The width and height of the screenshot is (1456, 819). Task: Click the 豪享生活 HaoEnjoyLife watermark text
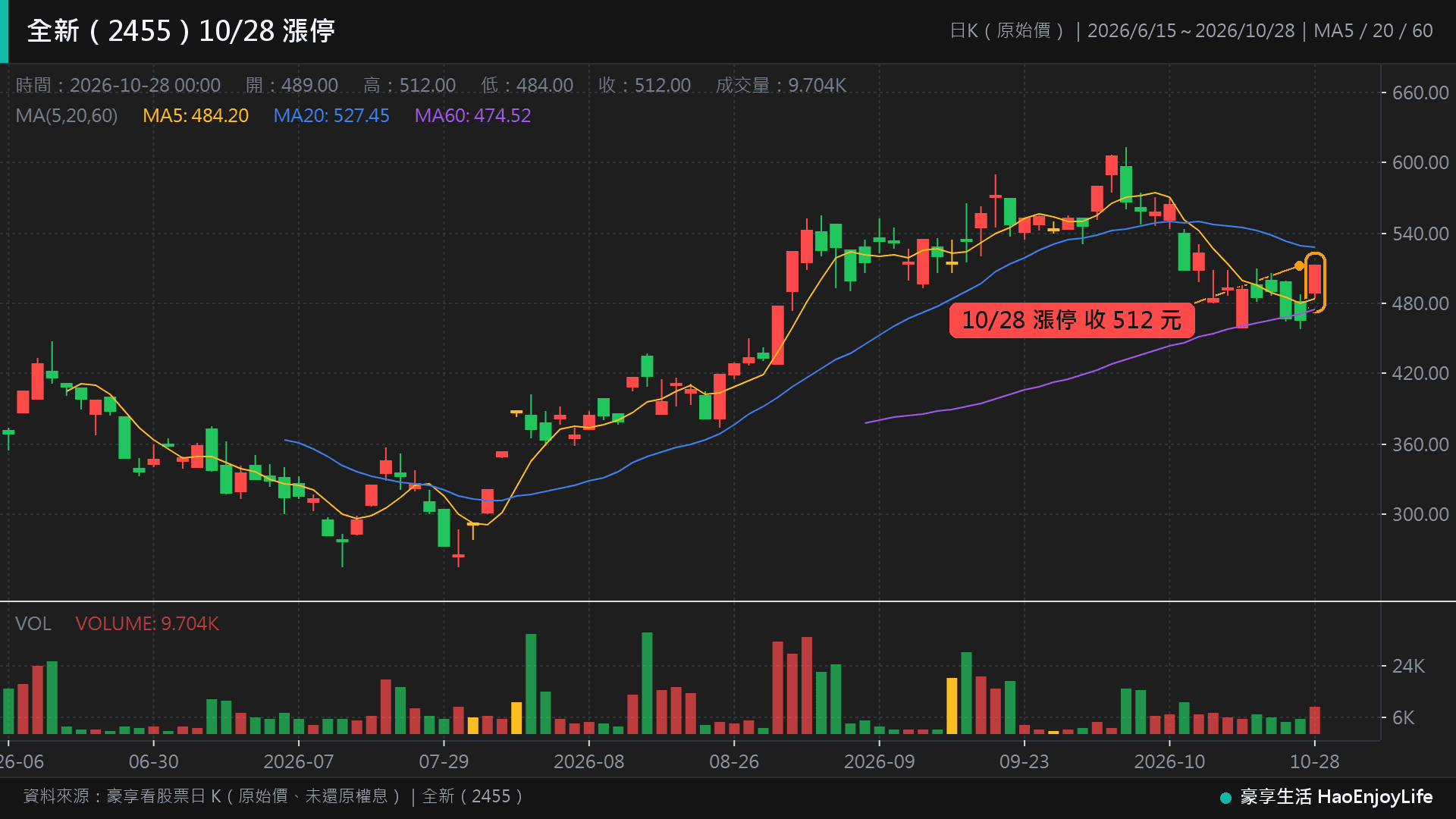point(1336,797)
